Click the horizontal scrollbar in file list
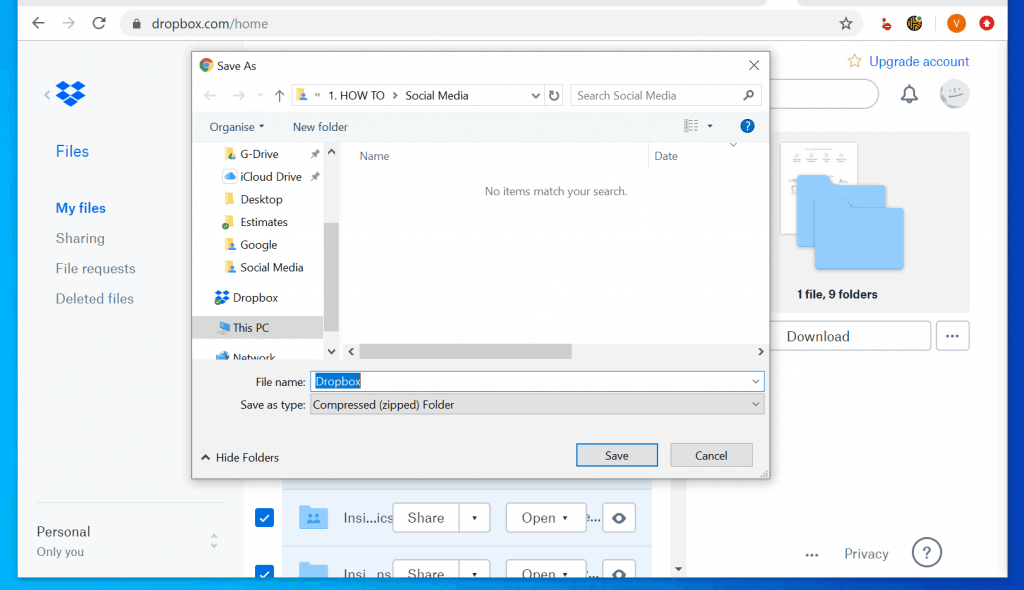1024x590 pixels. click(x=465, y=352)
